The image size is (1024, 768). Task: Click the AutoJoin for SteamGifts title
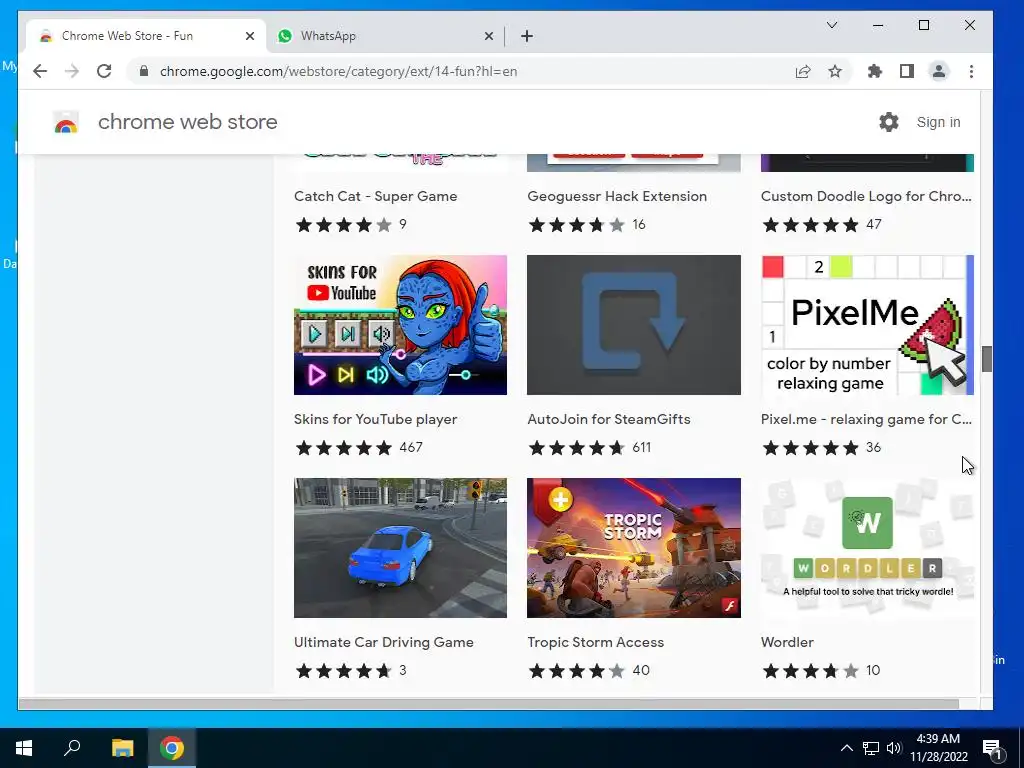coord(609,419)
